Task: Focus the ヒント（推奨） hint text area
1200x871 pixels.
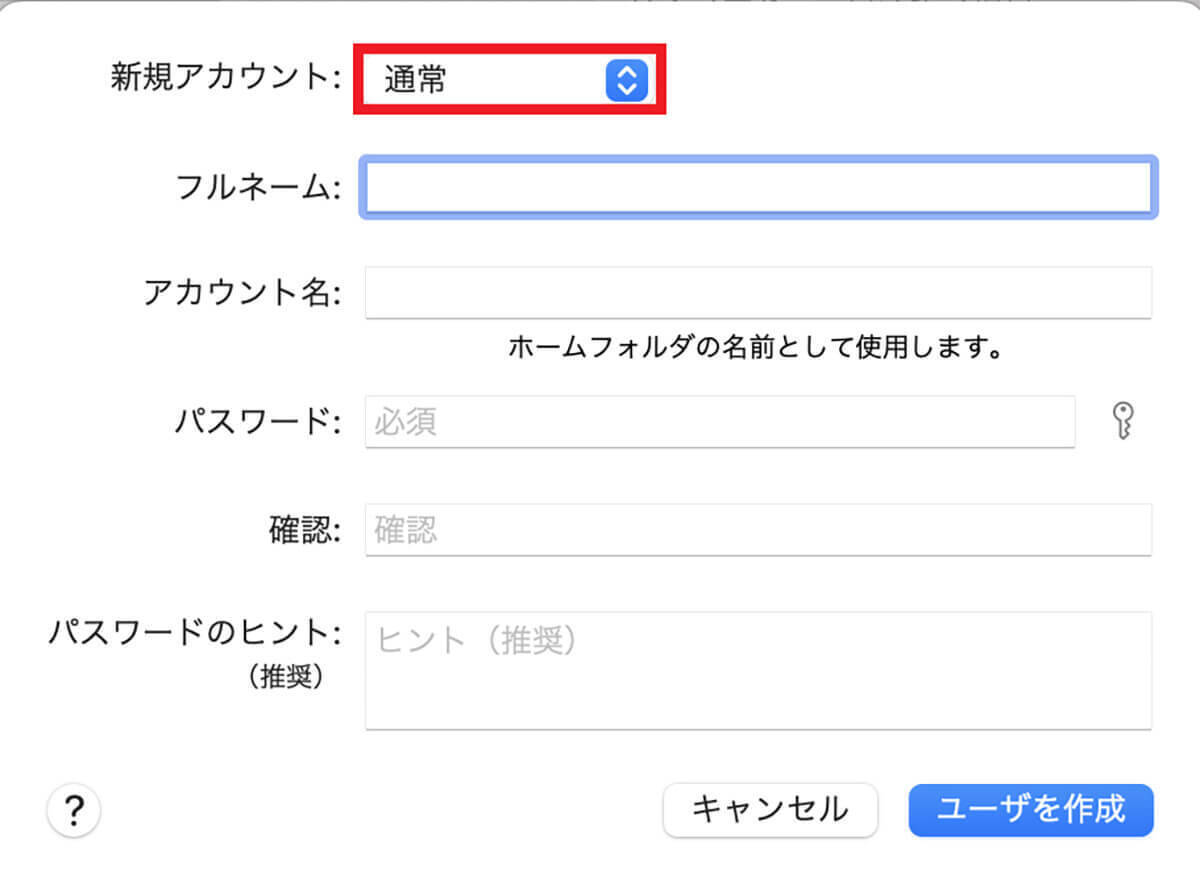Action: [x=758, y=670]
